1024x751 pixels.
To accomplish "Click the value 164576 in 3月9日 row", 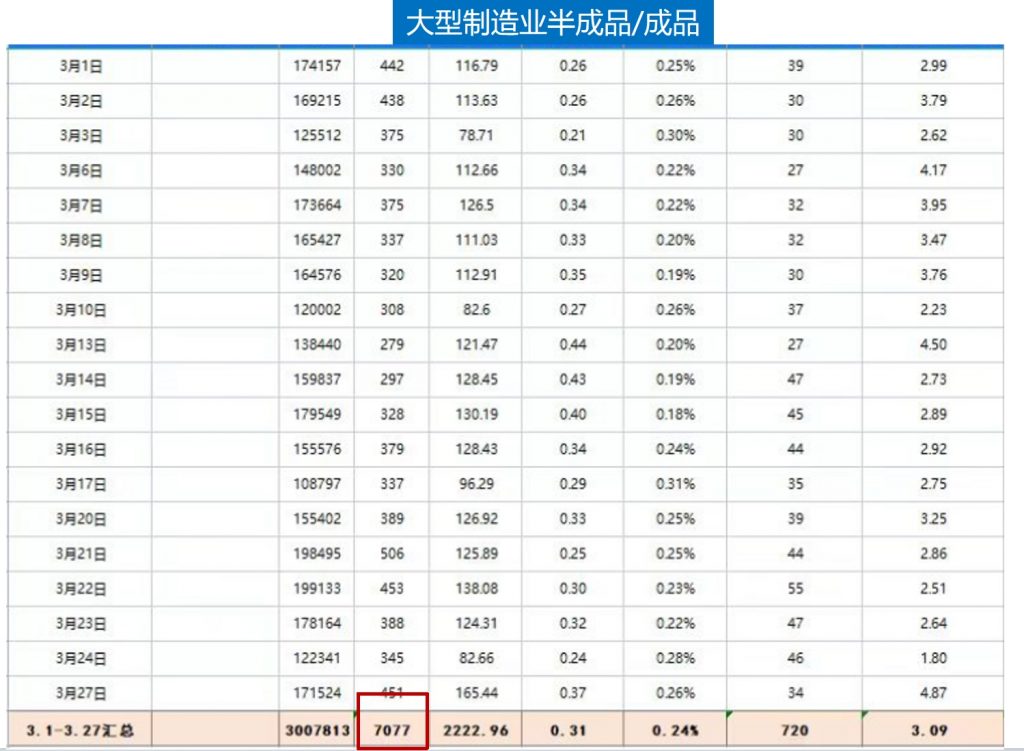I will click(317, 275).
